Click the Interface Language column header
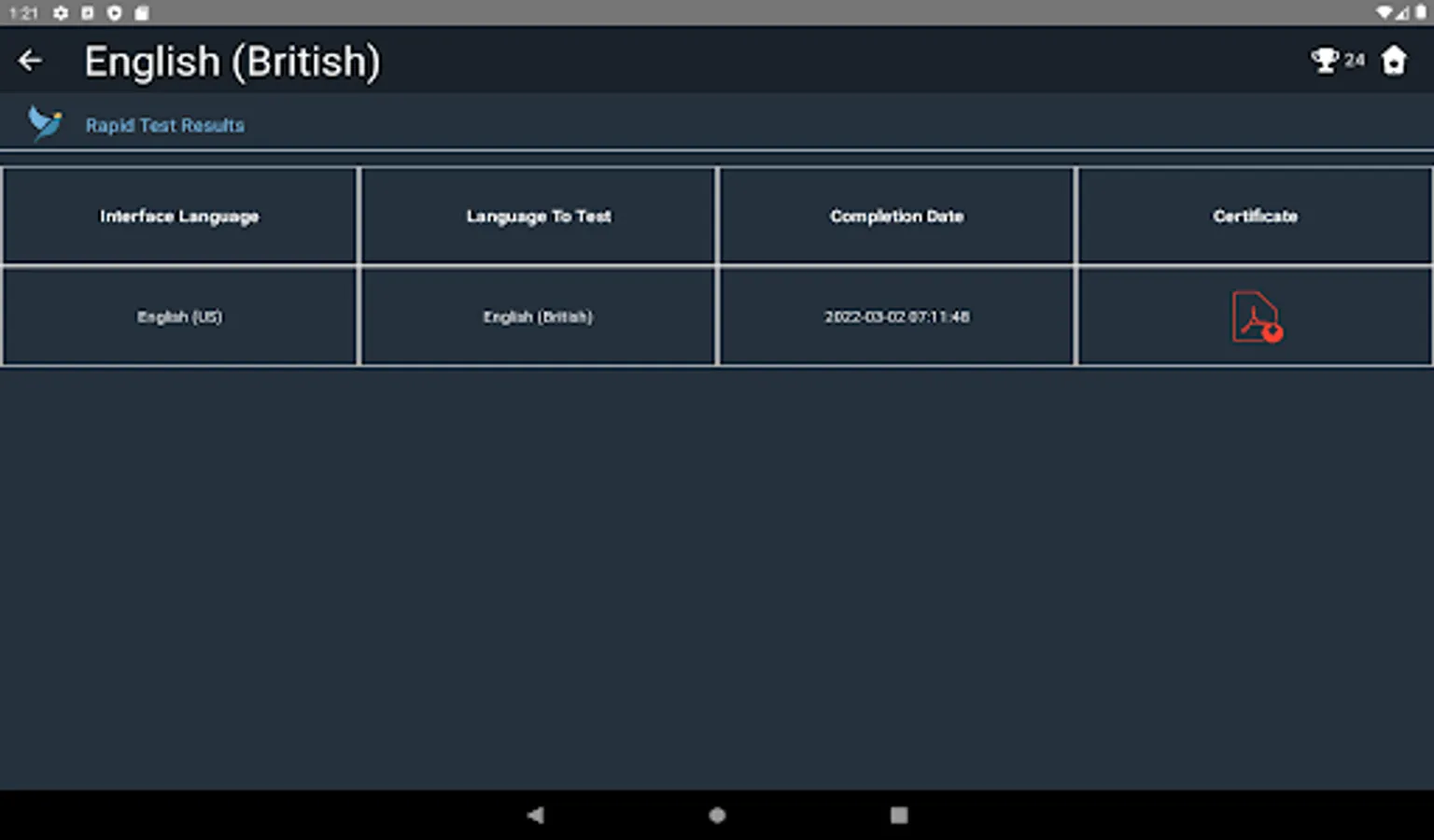 point(179,217)
